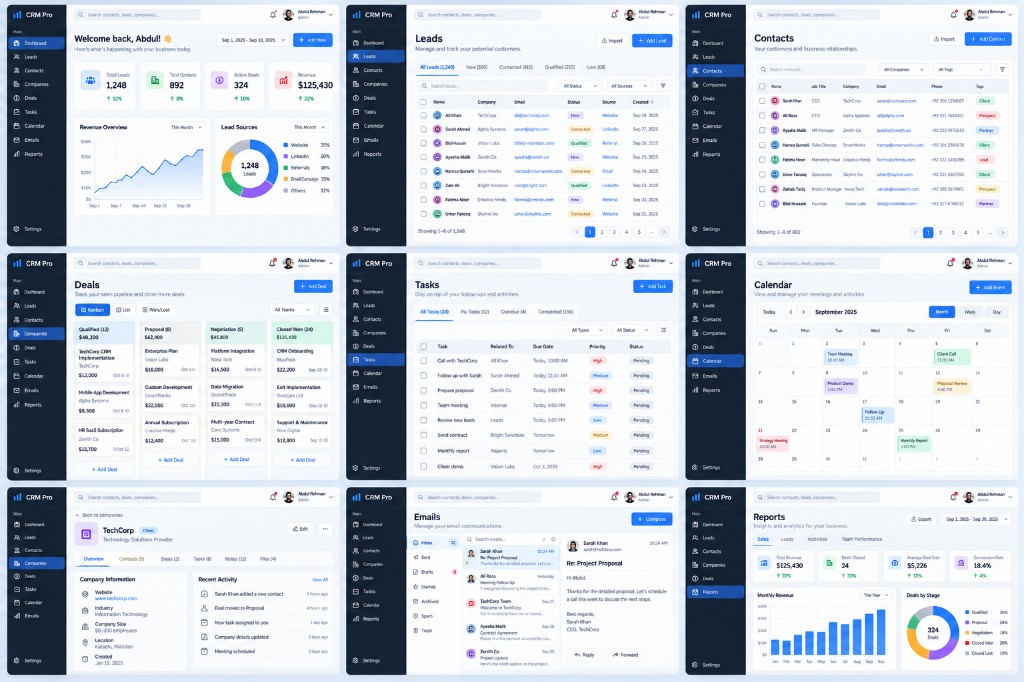Check the 'Client demo' task checkbox
Screen dimensions: 1024x682
[424, 466]
